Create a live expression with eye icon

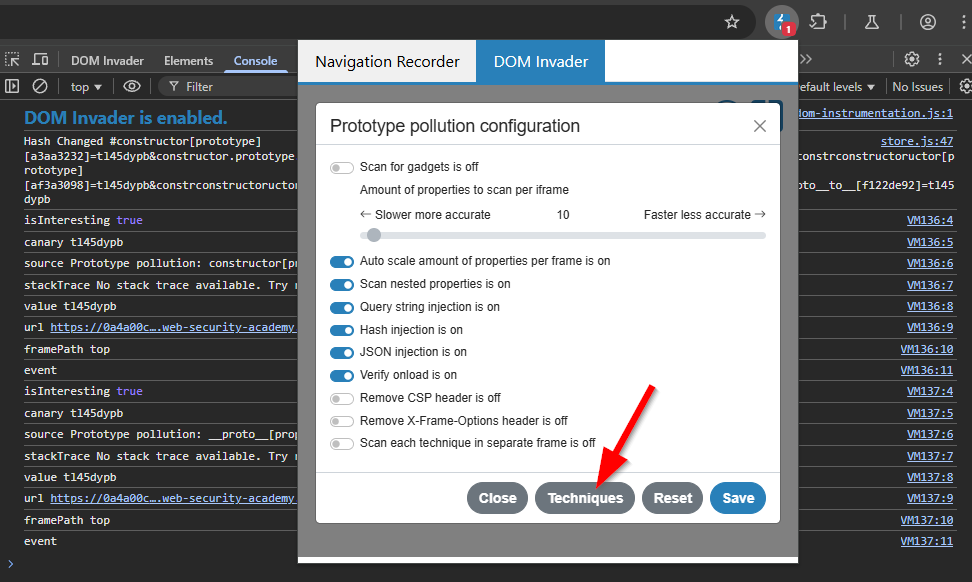tap(131, 86)
